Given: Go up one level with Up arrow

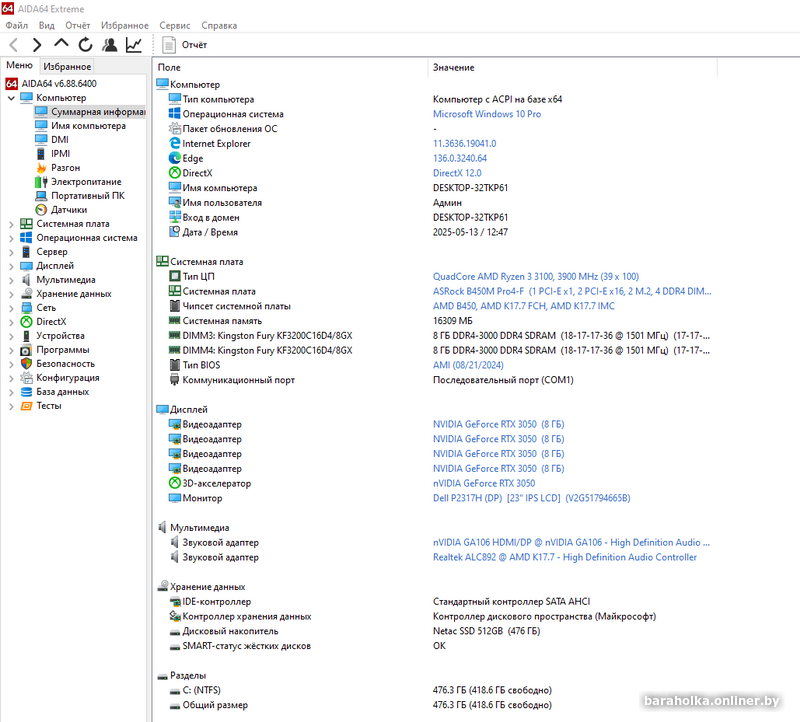Looking at the screenshot, I should click(61, 44).
